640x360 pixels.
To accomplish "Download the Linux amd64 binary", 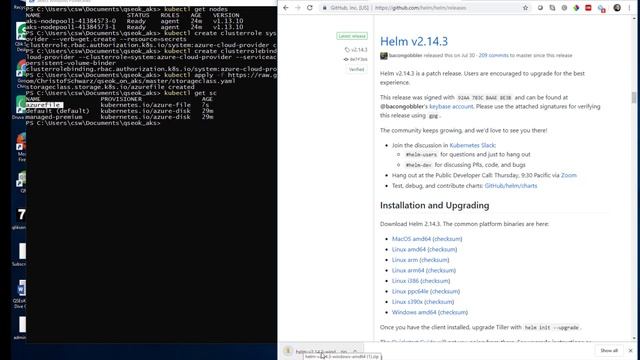I will pos(409,249).
